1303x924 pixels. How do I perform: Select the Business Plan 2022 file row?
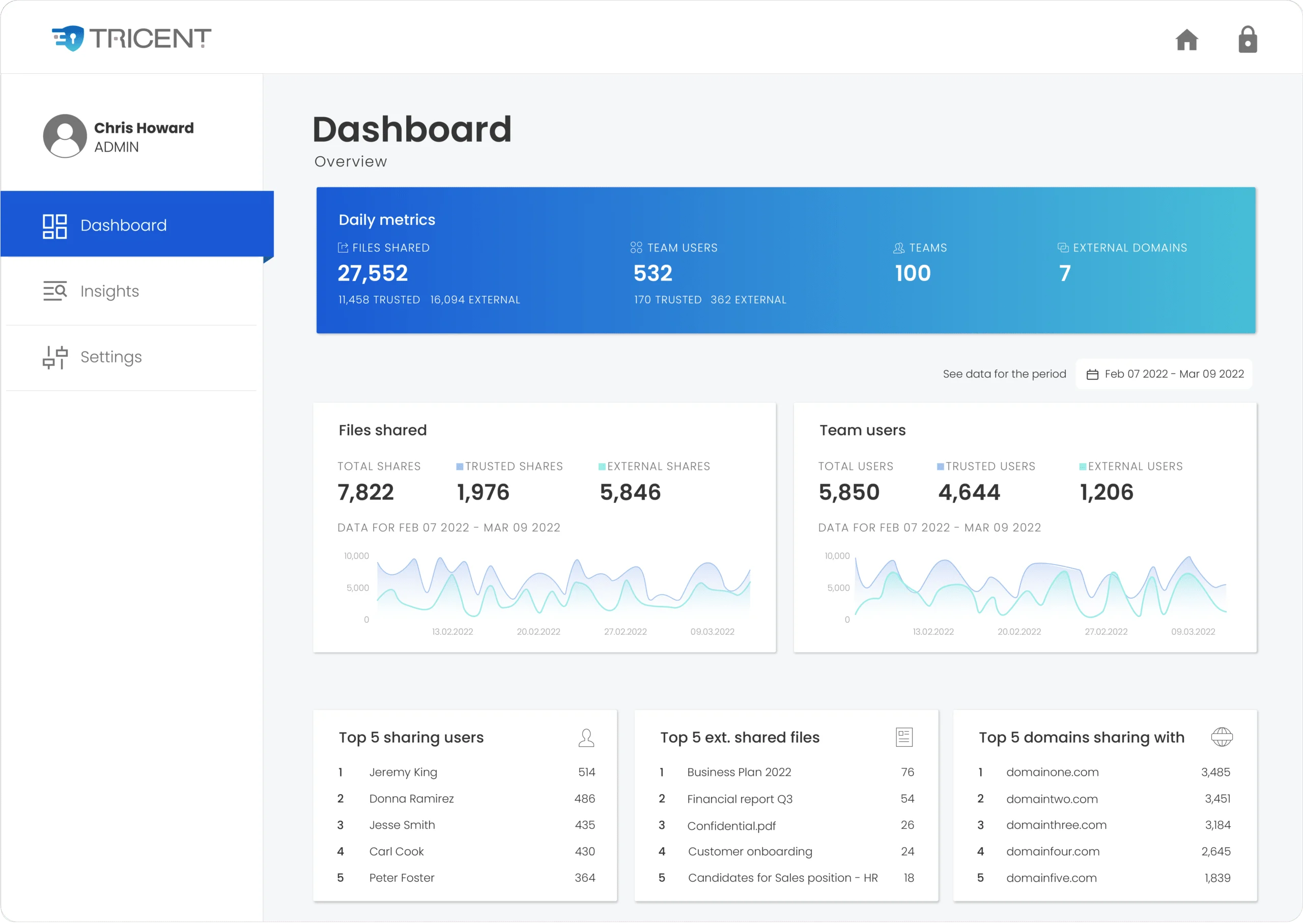click(x=786, y=772)
